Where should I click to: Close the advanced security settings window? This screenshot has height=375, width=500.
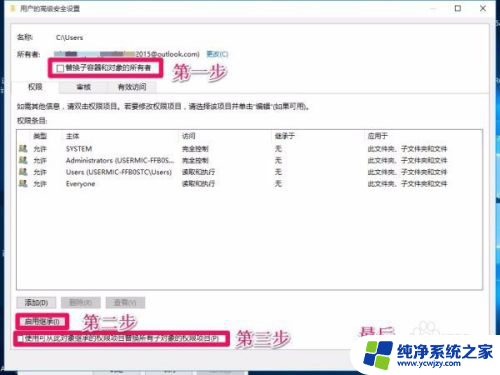(x=483, y=8)
